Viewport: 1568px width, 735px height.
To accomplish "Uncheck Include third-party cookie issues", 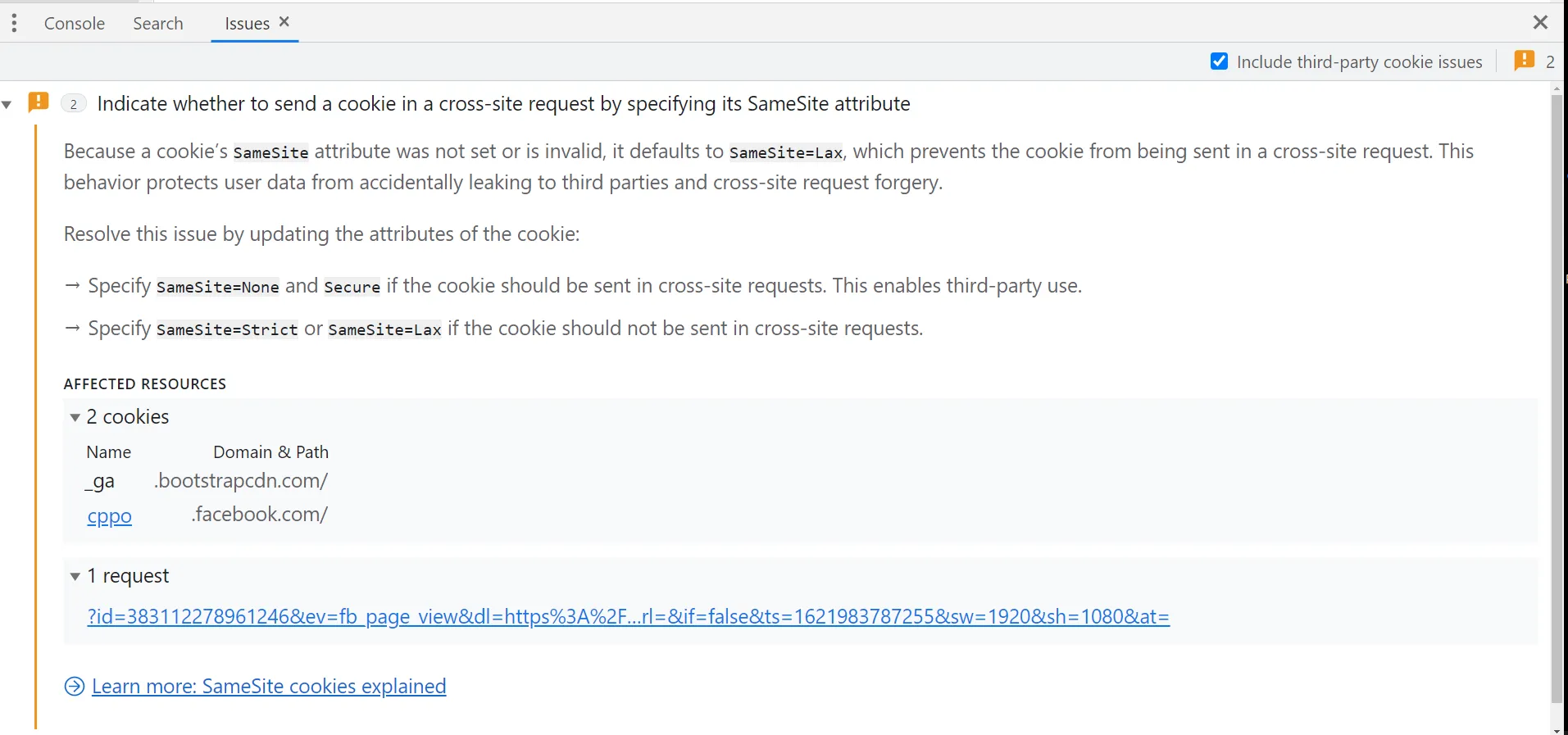I will pyautogui.click(x=1219, y=61).
